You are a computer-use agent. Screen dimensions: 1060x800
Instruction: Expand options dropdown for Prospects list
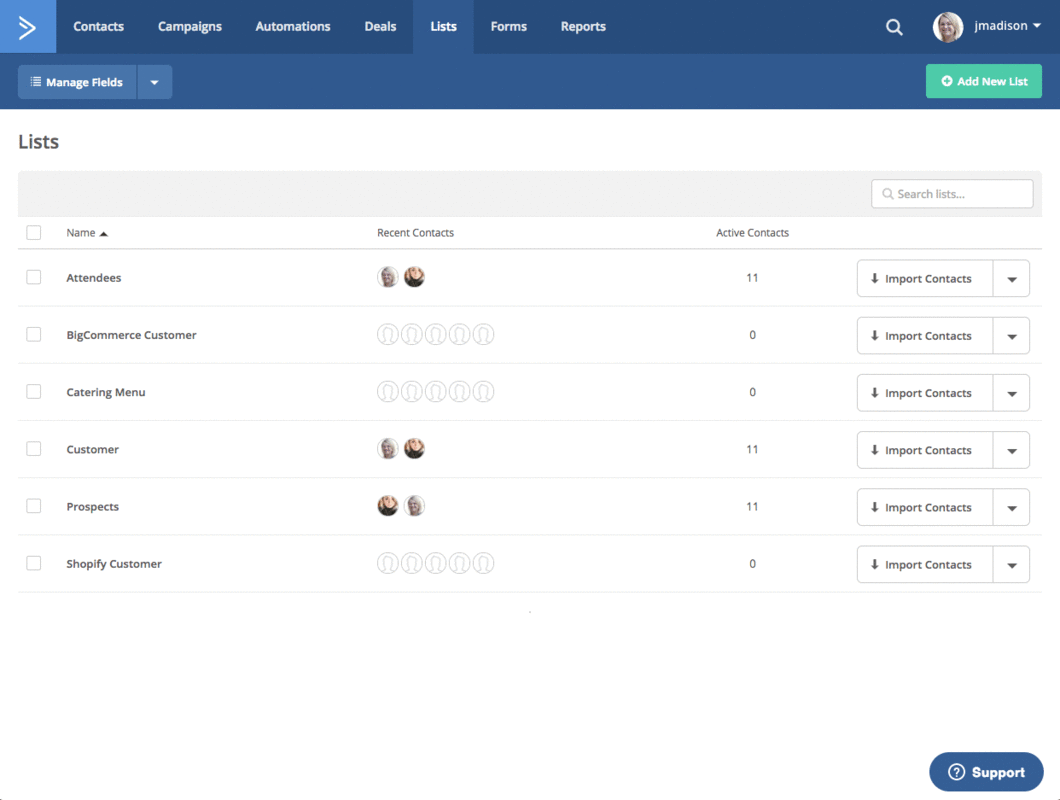(x=1011, y=508)
